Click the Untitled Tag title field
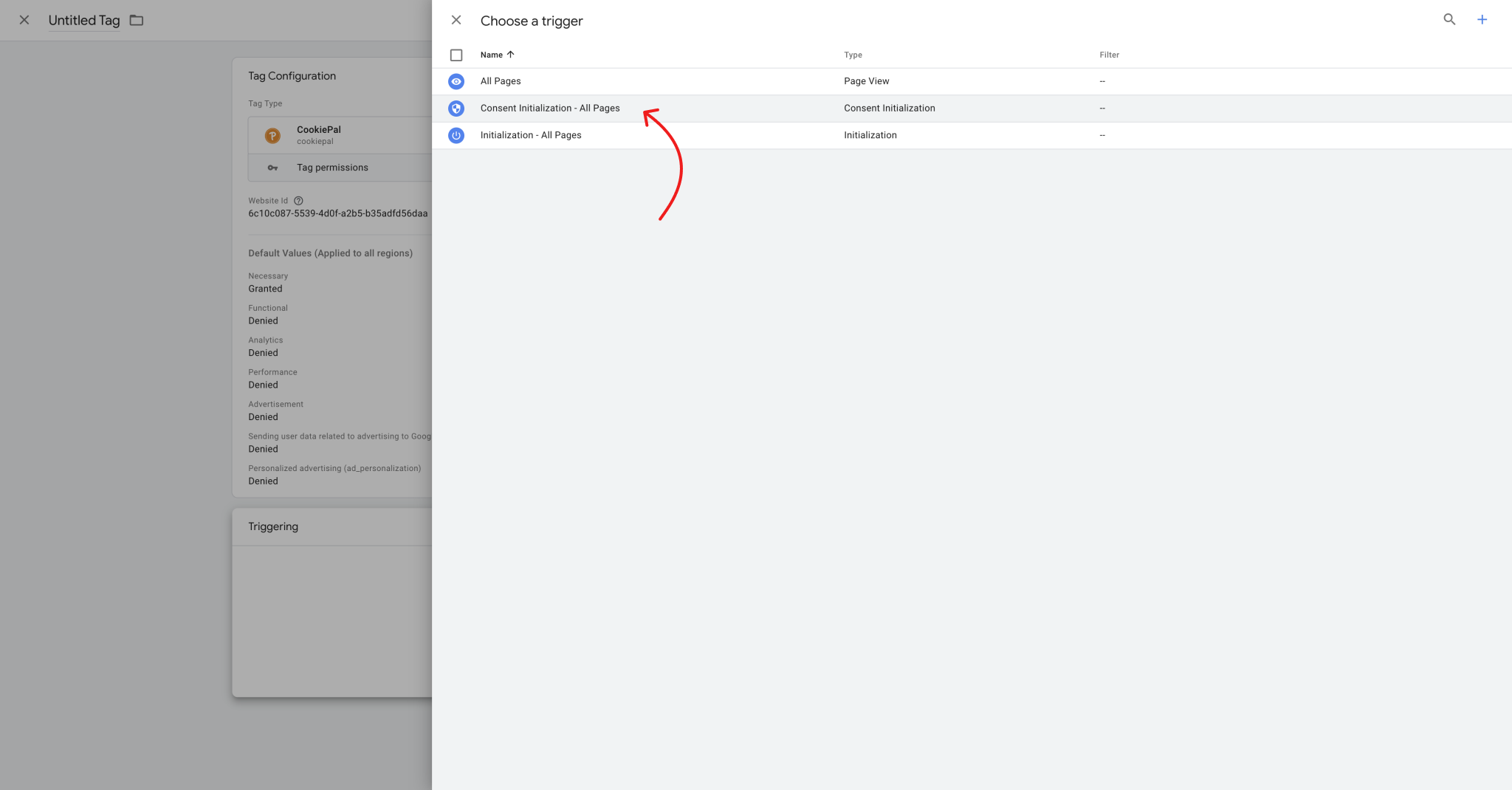 (83, 20)
